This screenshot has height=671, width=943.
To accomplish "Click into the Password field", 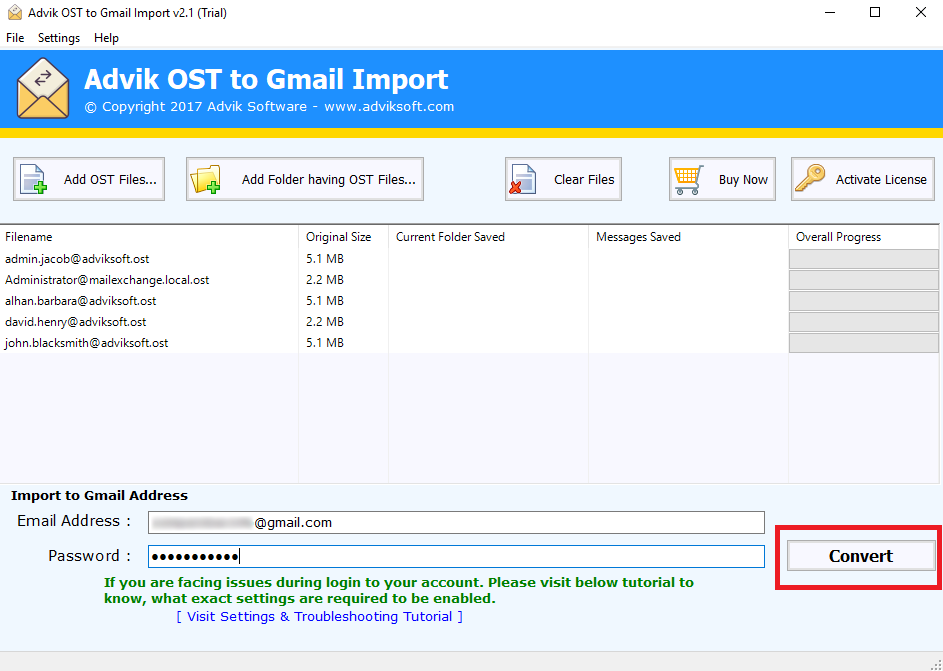I will click(x=456, y=556).
